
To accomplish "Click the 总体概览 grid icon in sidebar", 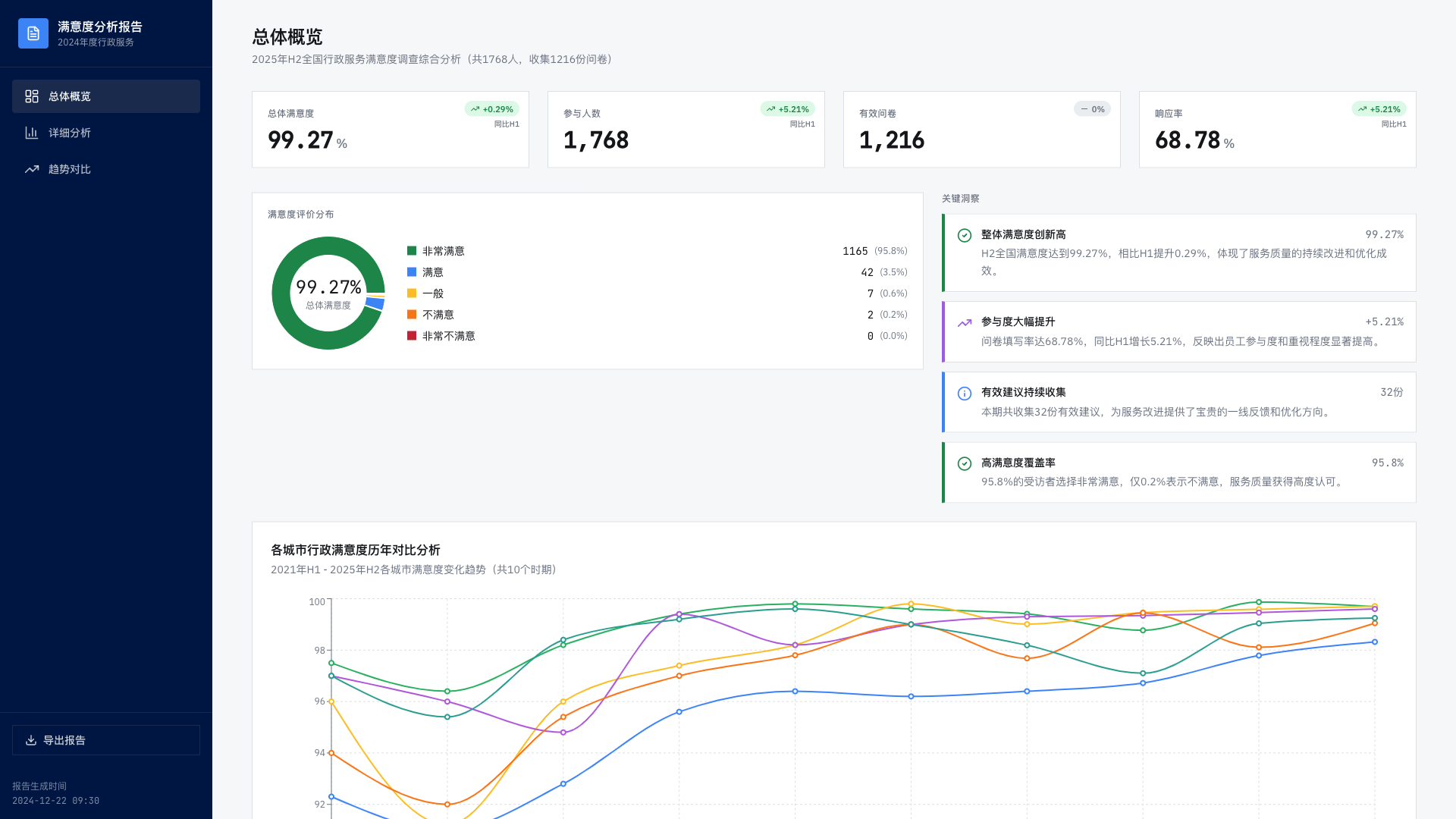I will (x=32, y=96).
